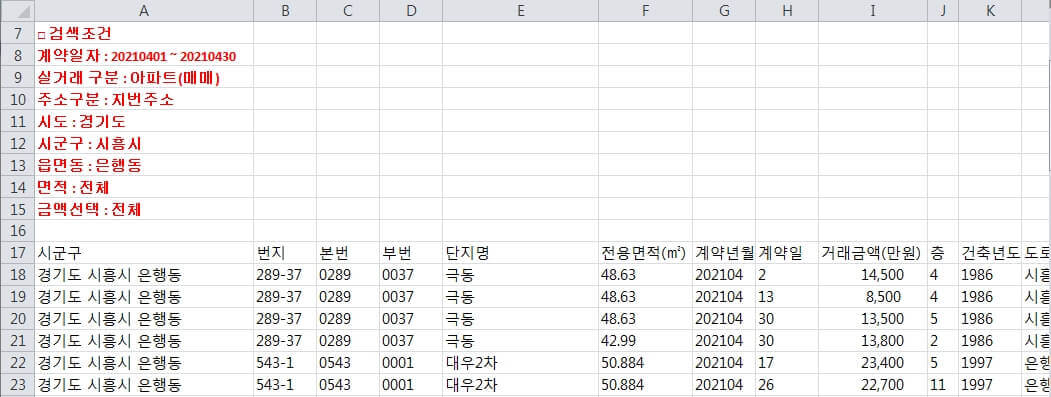Click the '시군구 : 시흥시' cell

point(143,143)
